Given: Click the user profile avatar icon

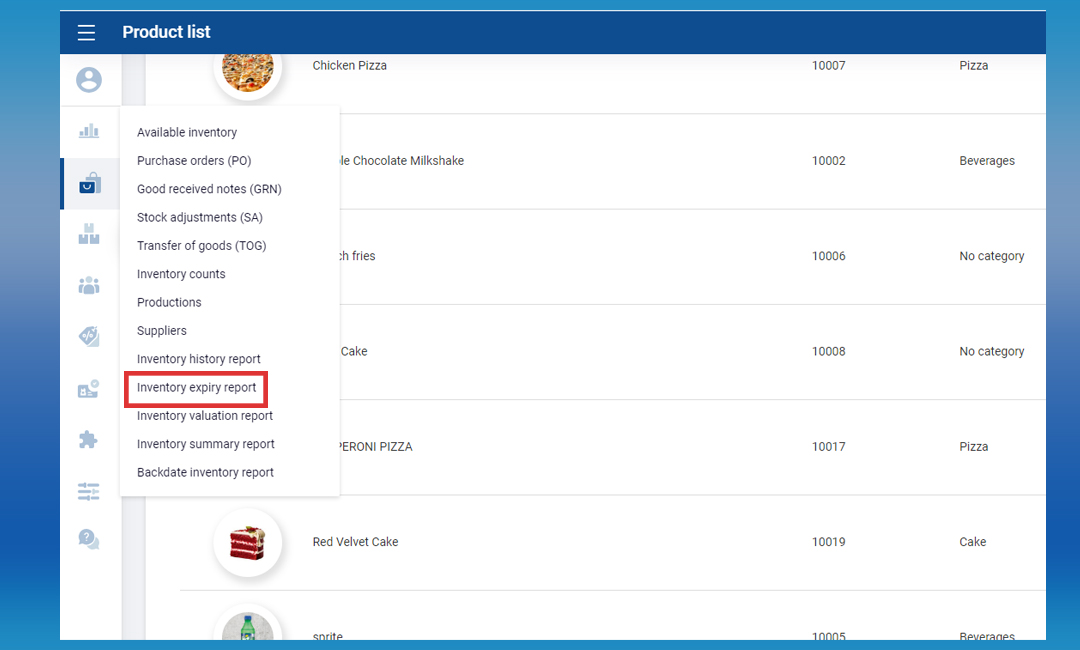Looking at the screenshot, I should click(x=89, y=80).
